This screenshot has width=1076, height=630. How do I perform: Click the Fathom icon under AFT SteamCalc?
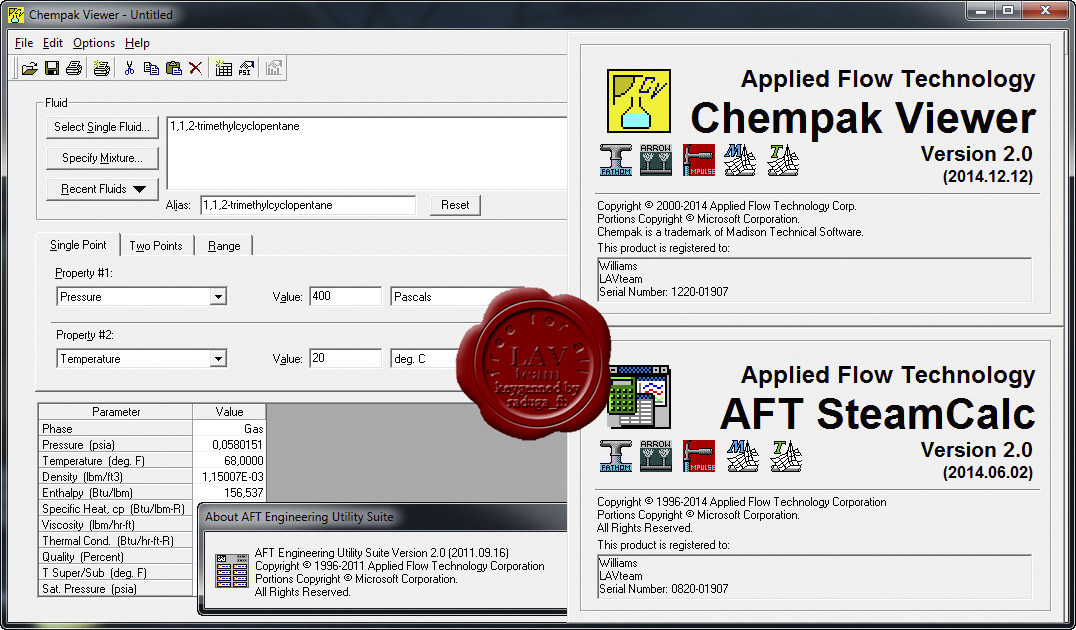pyautogui.click(x=616, y=456)
